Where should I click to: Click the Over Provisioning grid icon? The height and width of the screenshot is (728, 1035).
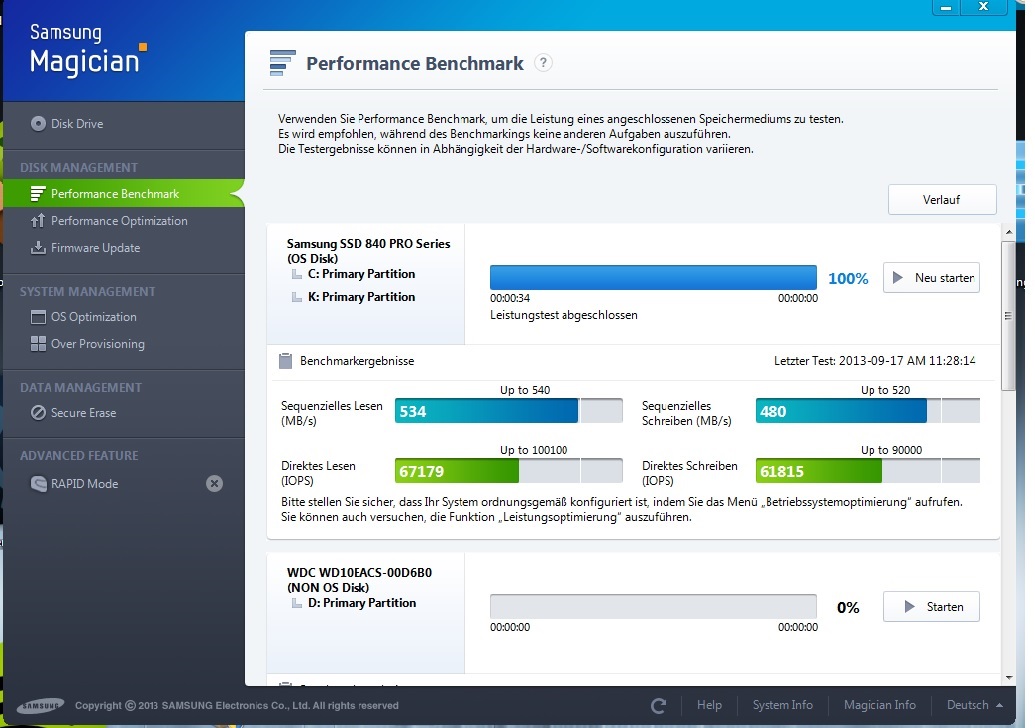(x=38, y=344)
